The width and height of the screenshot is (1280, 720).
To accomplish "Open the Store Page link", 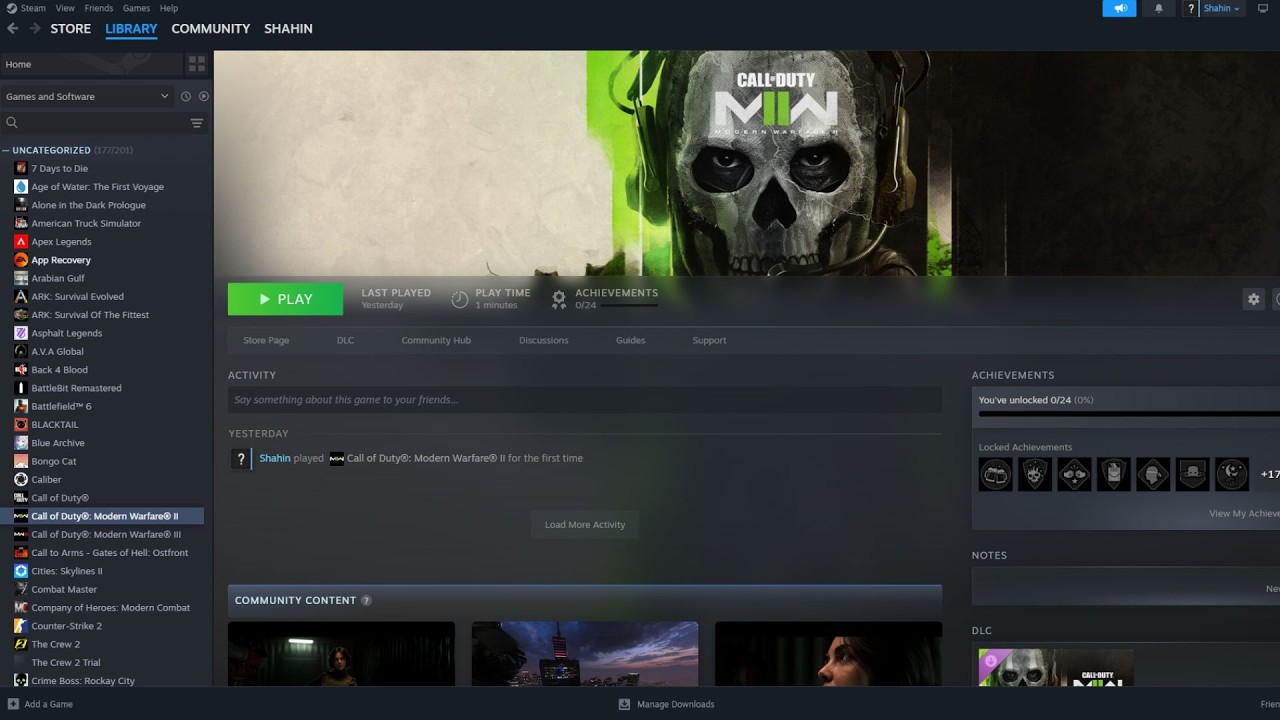I will point(266,340).
